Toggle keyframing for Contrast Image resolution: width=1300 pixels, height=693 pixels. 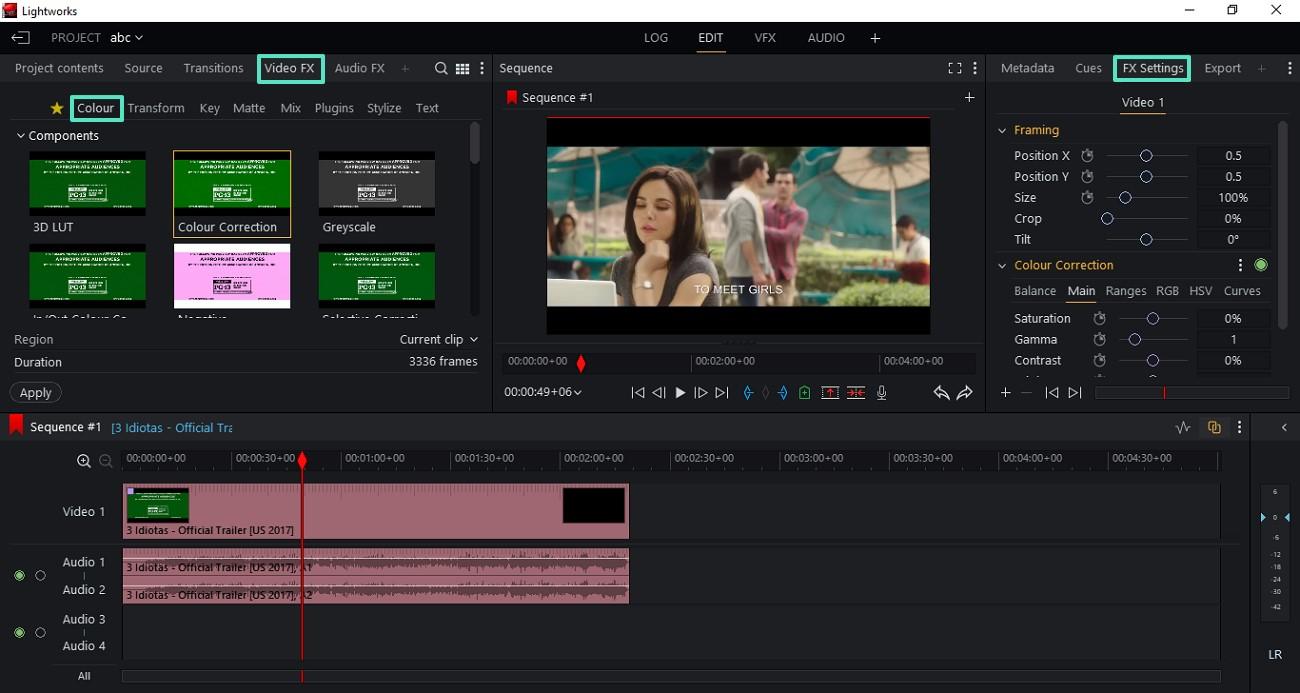pyautogui.click(x=1100, y=360)
